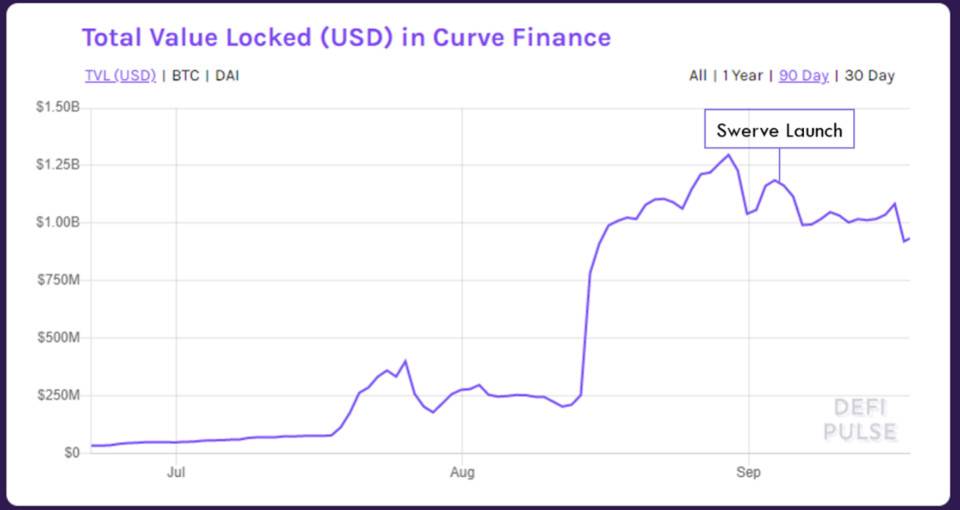Click the Swerve Launch annotation box
This screenshot has width=960, height=510.
click(x=779, y=130)
